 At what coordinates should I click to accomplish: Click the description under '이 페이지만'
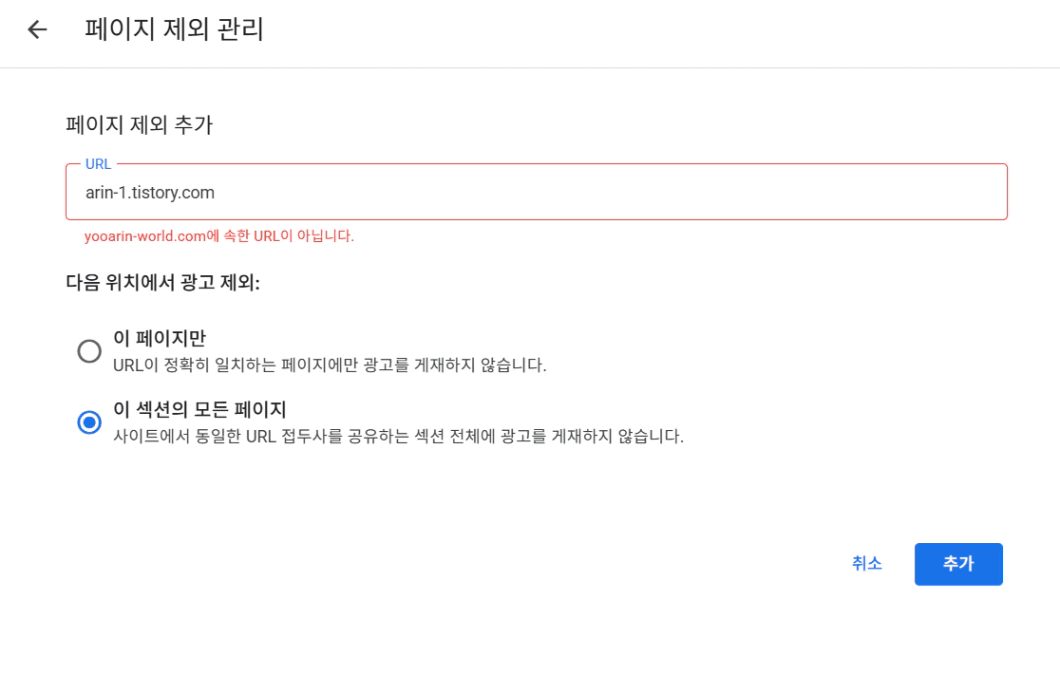(x=330, y=365)
